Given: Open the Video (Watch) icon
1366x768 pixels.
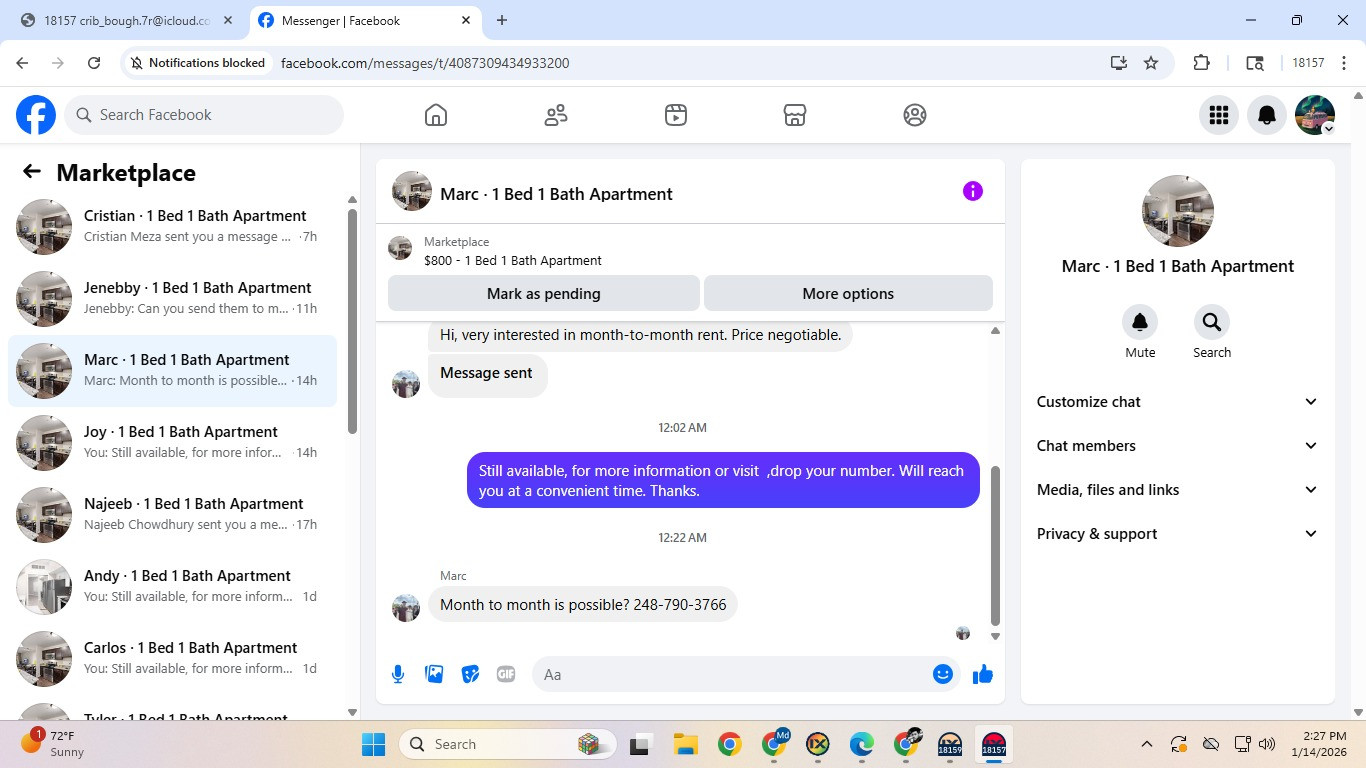Looking at the screenshot, I should coord(676,115).
